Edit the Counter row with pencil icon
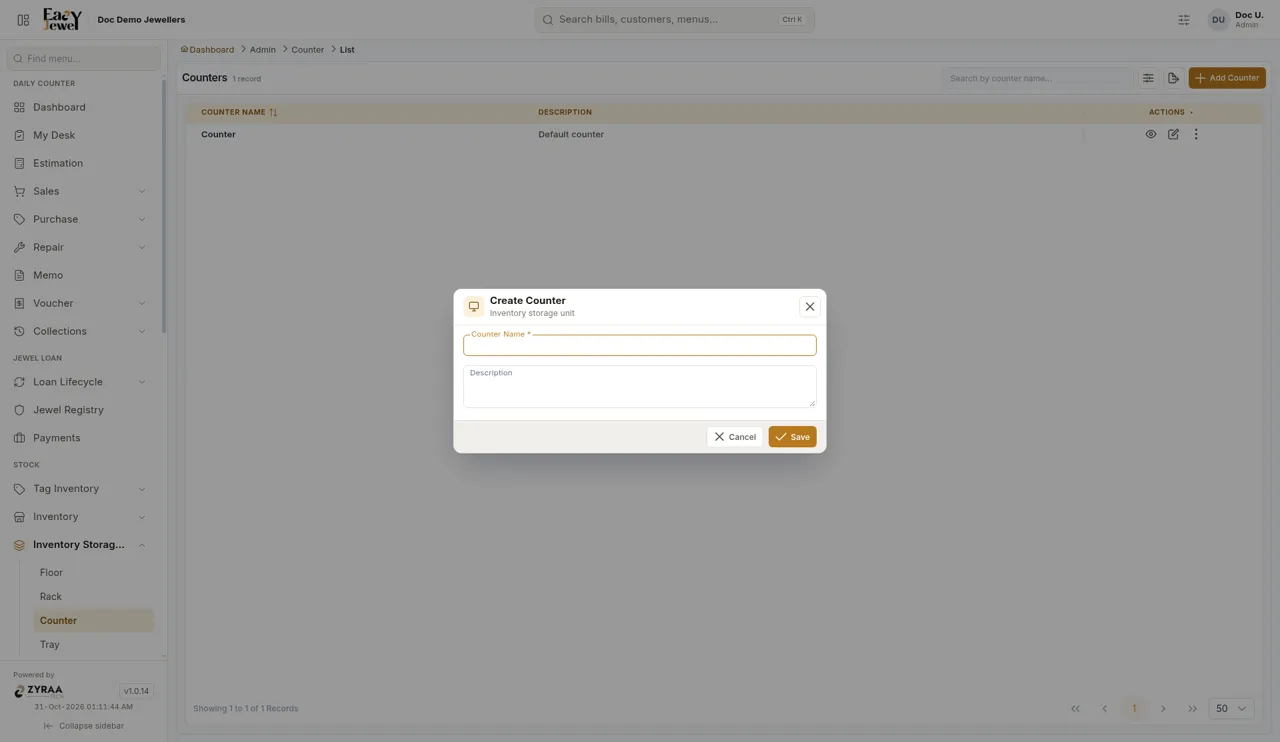Image resolution: width=1280 pixels, height=742 pixels. pyautogui.click(x=1173, y=134)
